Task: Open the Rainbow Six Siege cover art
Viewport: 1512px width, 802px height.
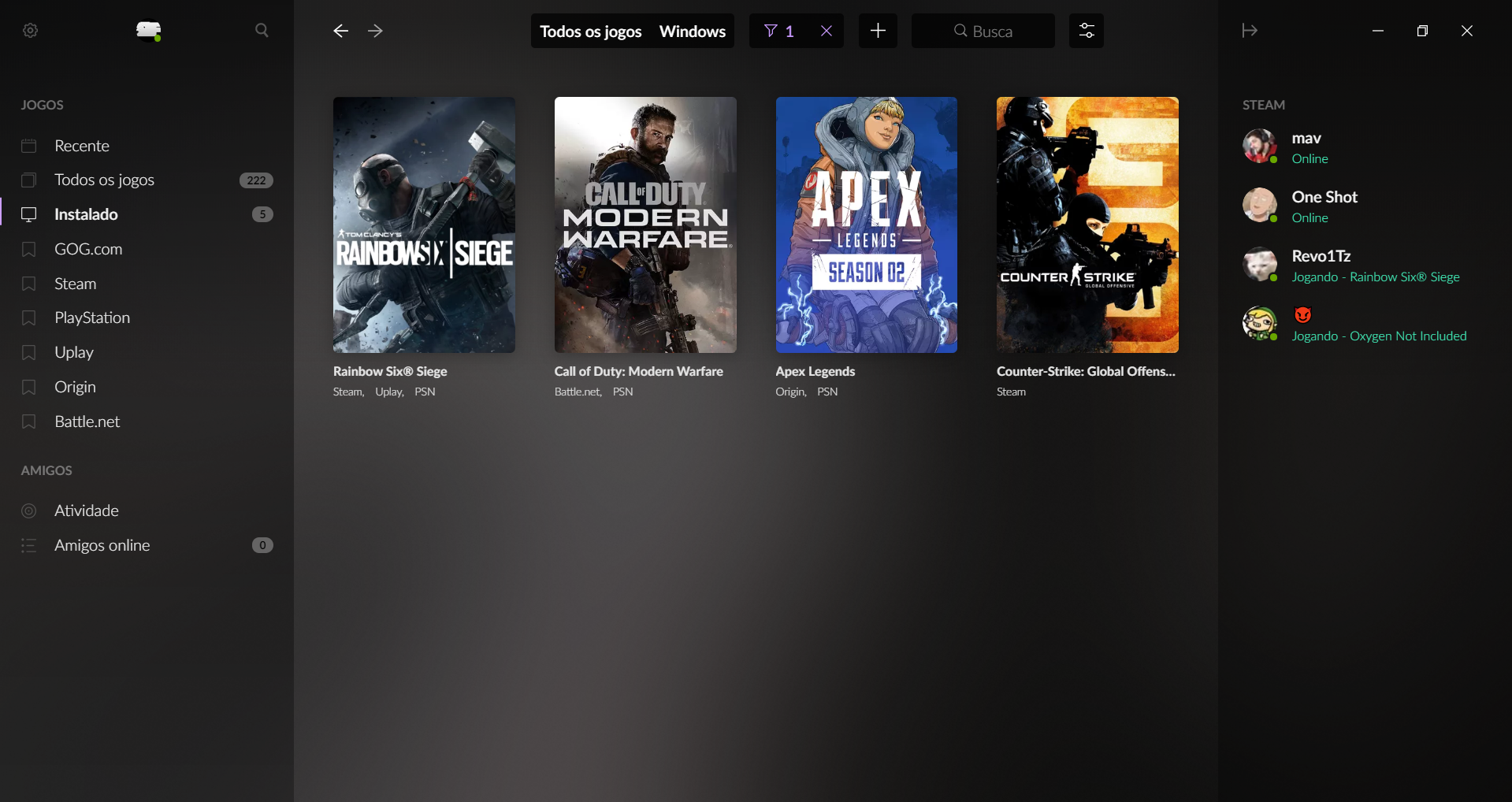Action: coord(424,225)
